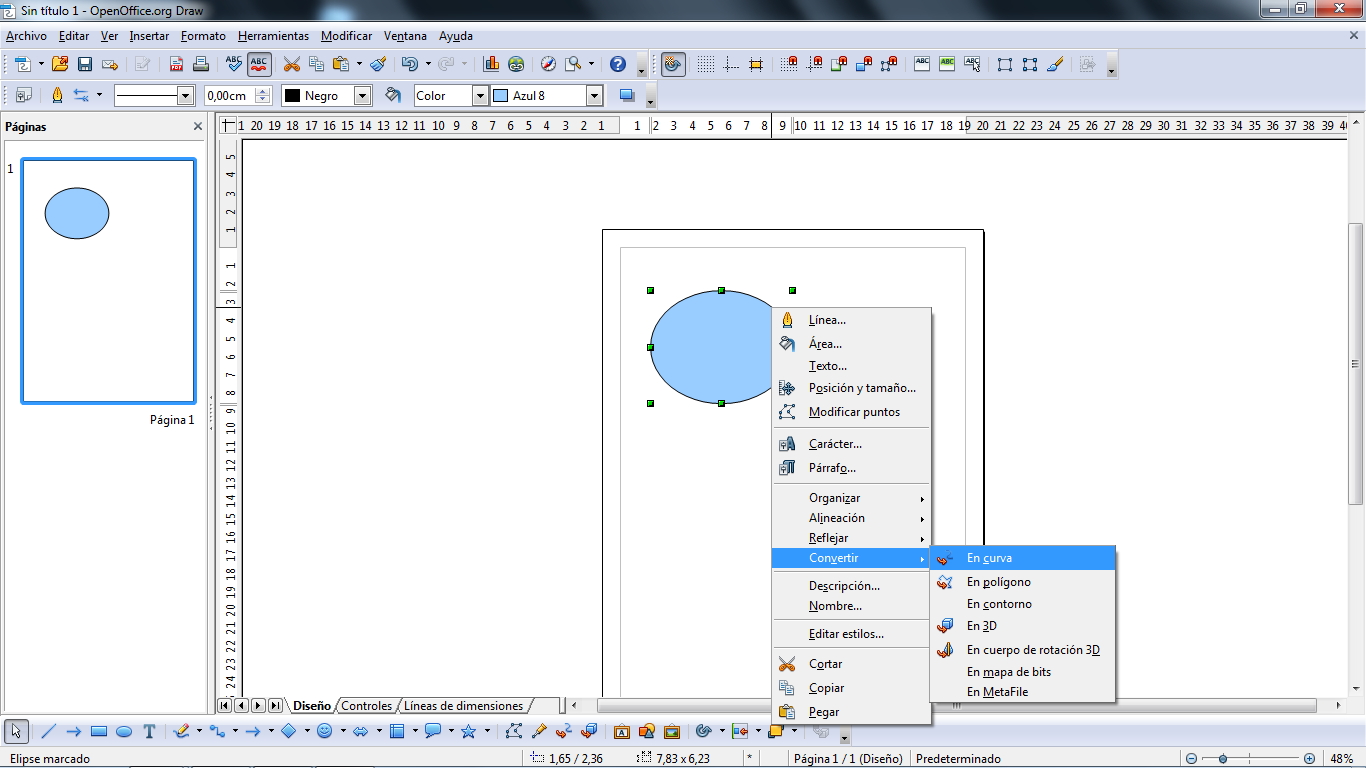Toggle AutoSpellcheck red underline ABC icon
The height and width of the screenshot is (768, 1366).
(259, 64)
